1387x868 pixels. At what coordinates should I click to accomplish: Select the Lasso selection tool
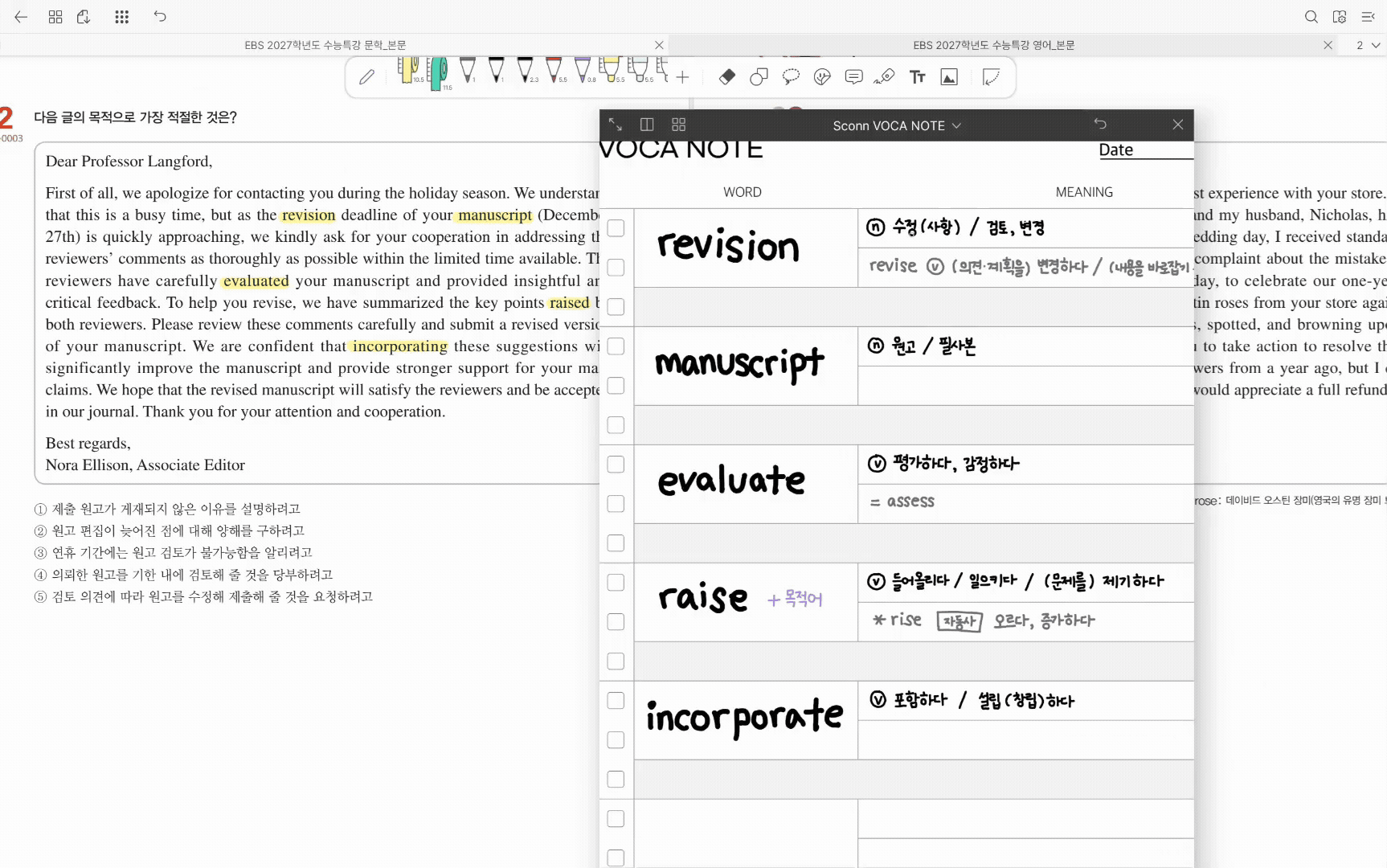click(x=791, y=77)
